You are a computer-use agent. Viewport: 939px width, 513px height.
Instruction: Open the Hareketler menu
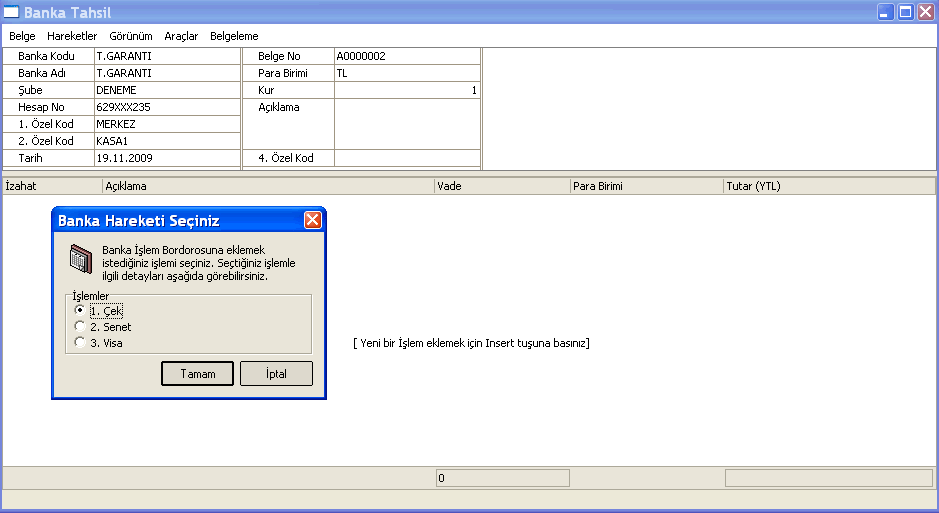(x=72, y=36)
